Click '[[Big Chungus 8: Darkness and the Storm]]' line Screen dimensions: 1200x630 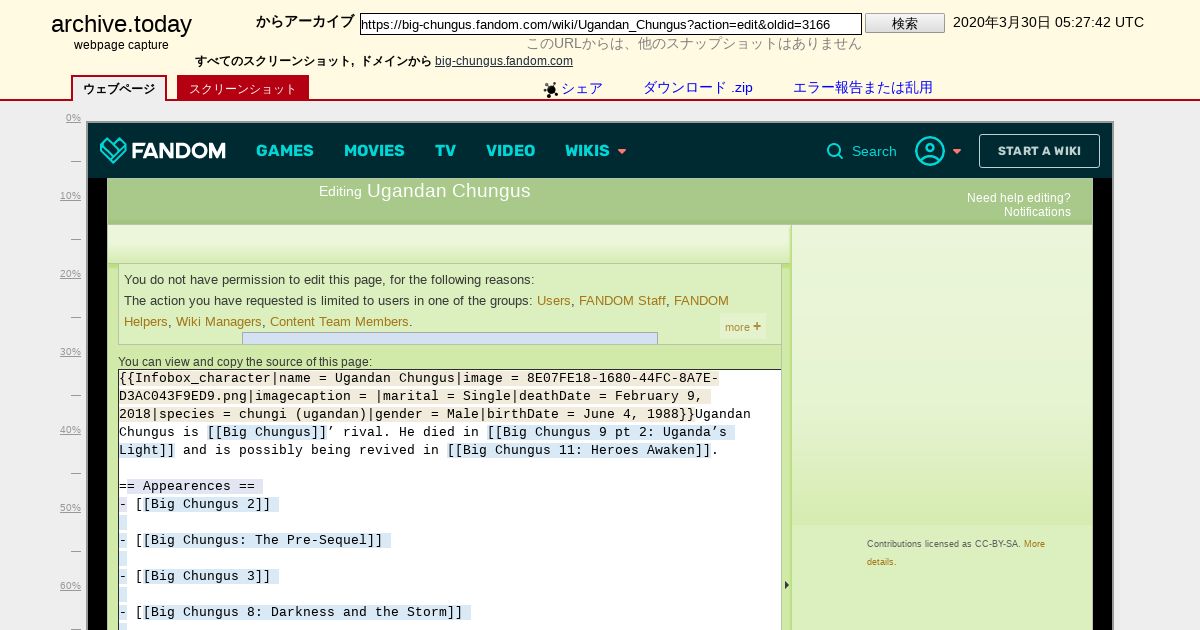pyautogui.click(x=295, y=612)
